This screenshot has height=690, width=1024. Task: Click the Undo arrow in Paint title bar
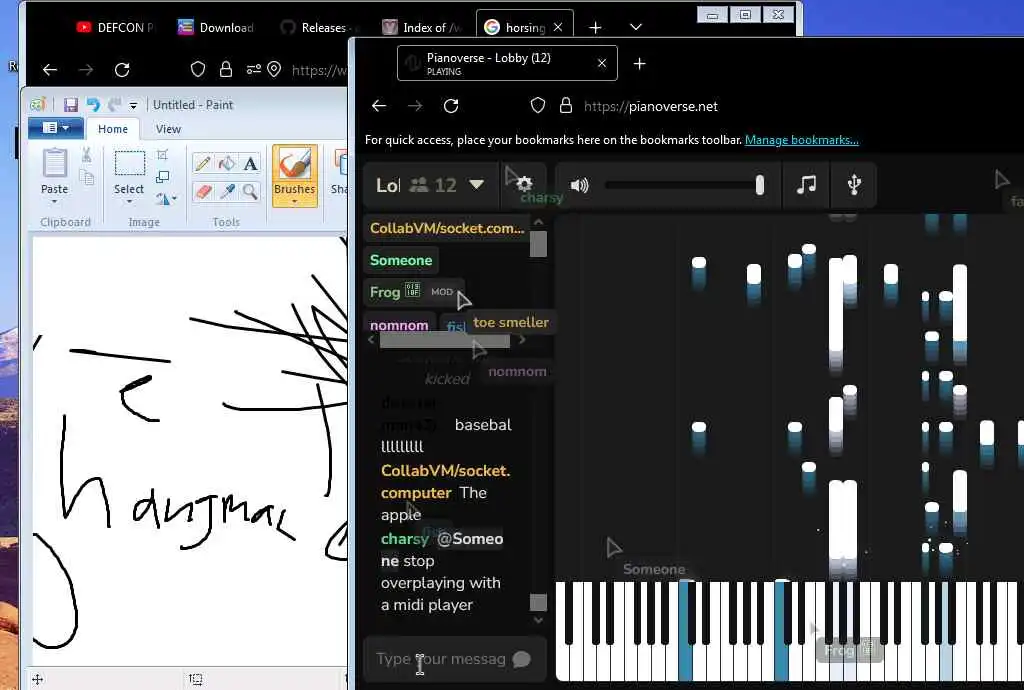(93, 104)
